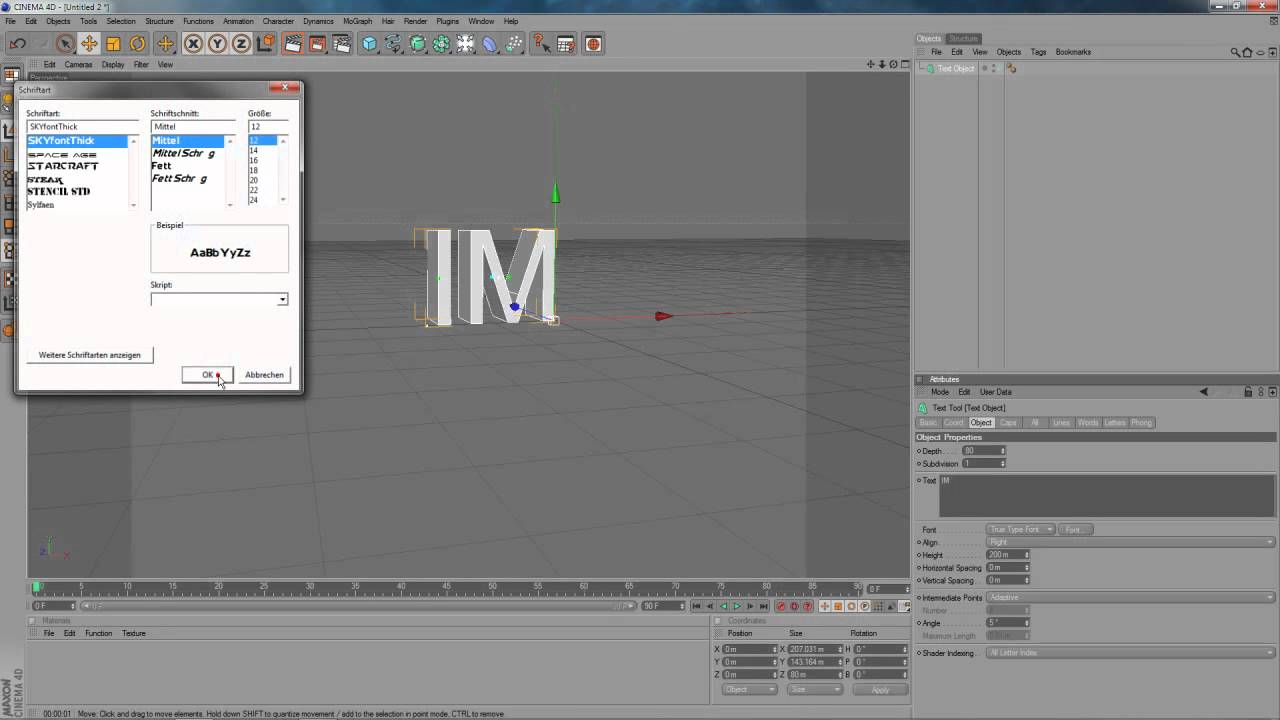1280x720 pixels.
Task: Open the True Type Font dropdown
Action: pyautogui.click(x=1021, y=529)
